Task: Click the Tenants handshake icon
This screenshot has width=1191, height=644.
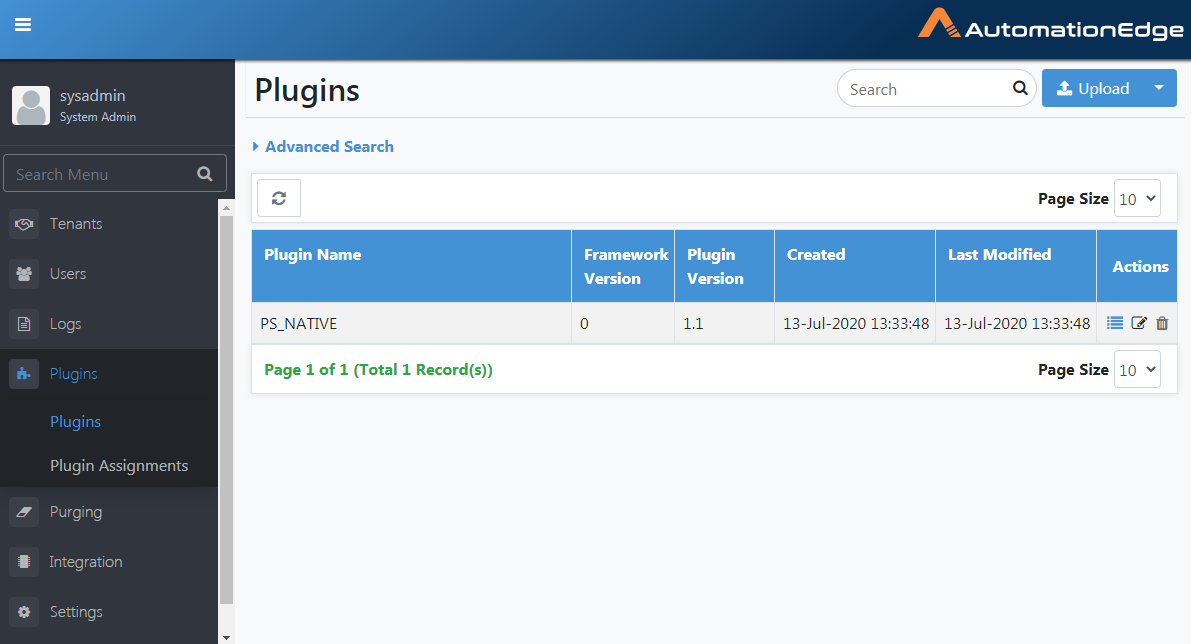Action: pyautogui.click(x=24, y=224)
